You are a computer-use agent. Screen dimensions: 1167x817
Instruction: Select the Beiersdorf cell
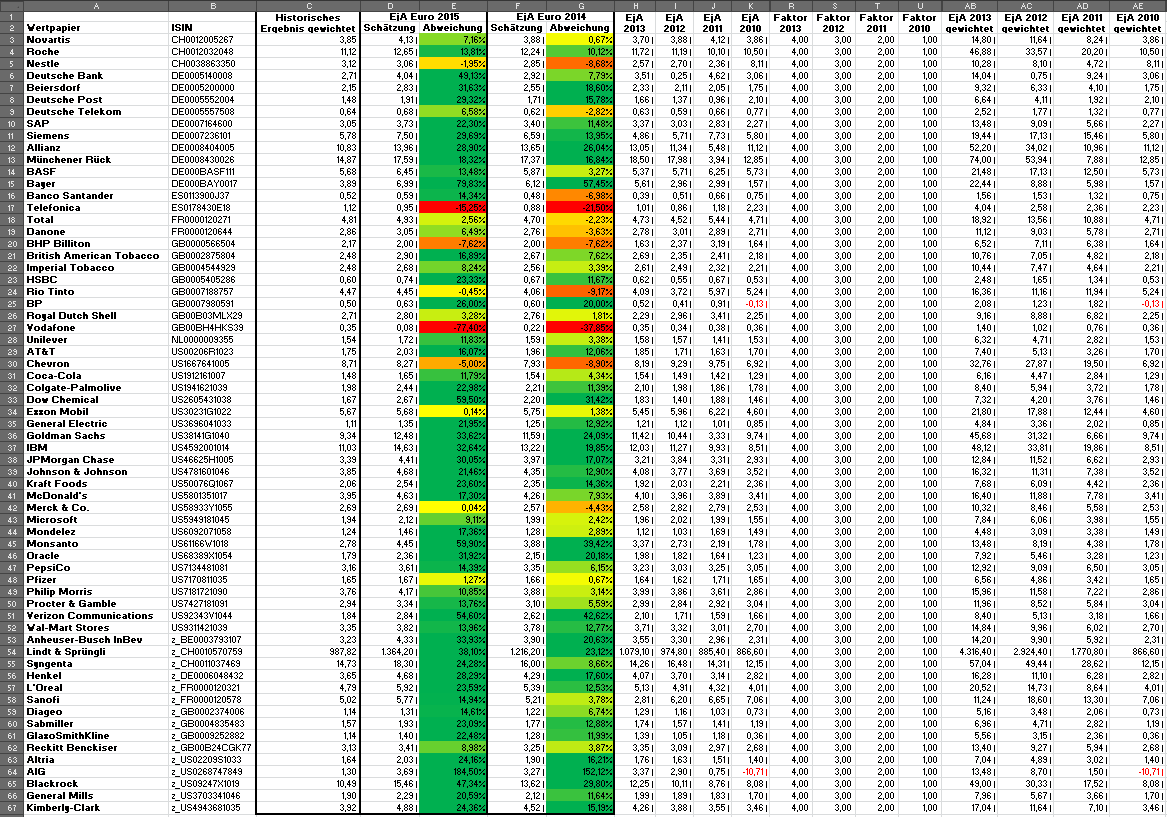[96, 87]
